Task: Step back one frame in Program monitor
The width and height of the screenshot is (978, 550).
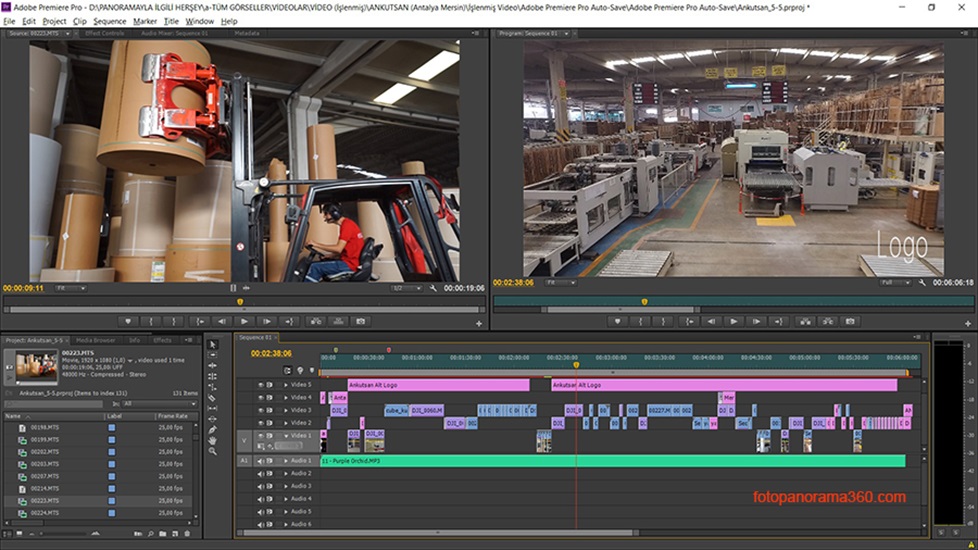Action: pyautogui.click(x=711, y=322)
